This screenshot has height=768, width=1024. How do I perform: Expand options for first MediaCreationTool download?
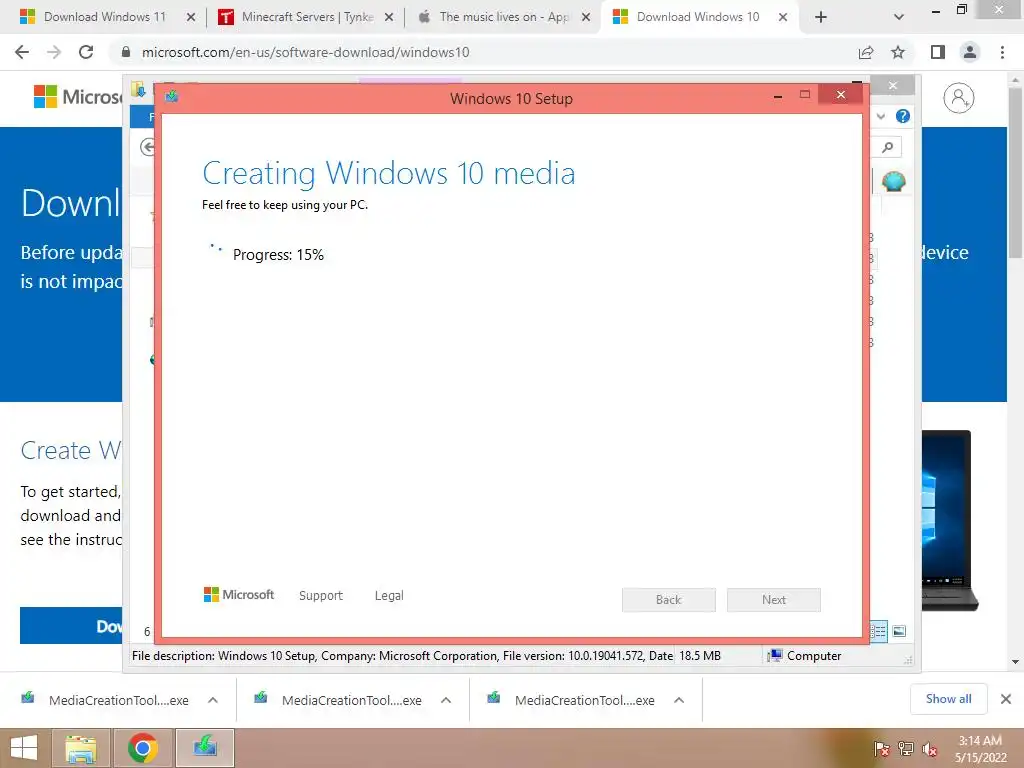pyautogui.click(x=213, y=700)
